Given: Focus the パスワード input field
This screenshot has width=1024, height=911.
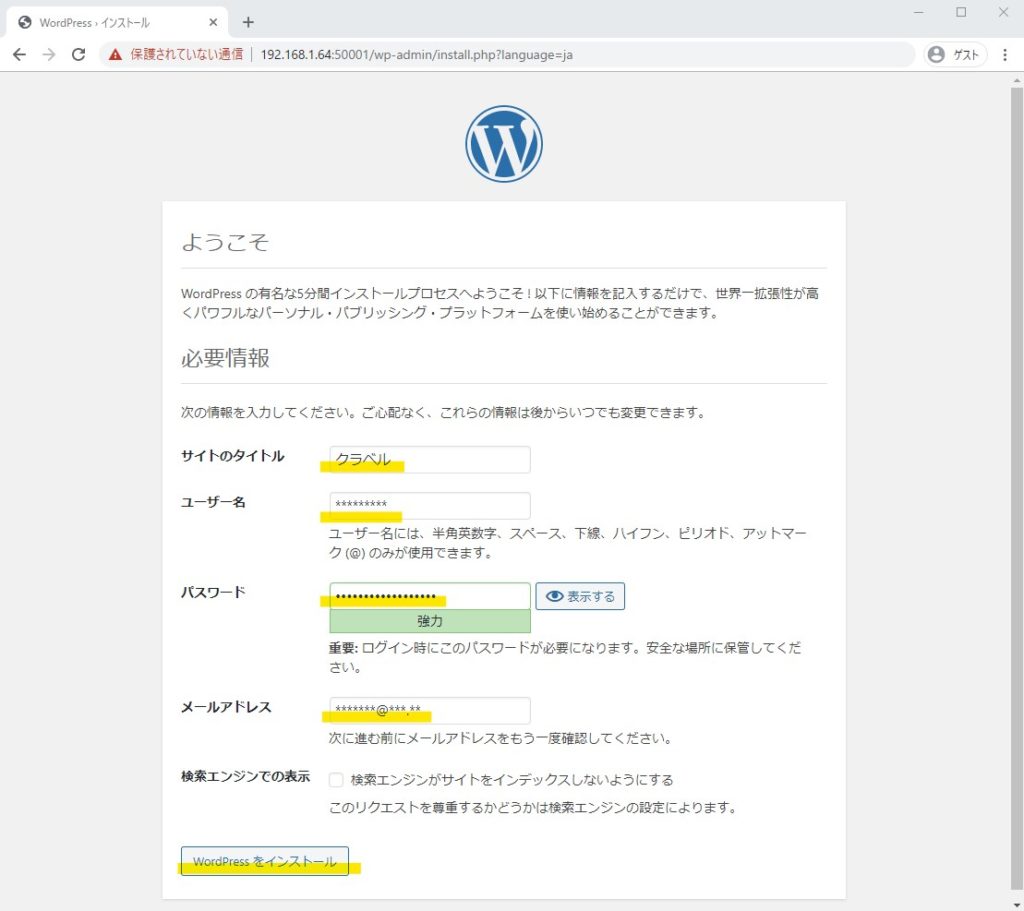Looking at the screenshot, I should point(430,596).
